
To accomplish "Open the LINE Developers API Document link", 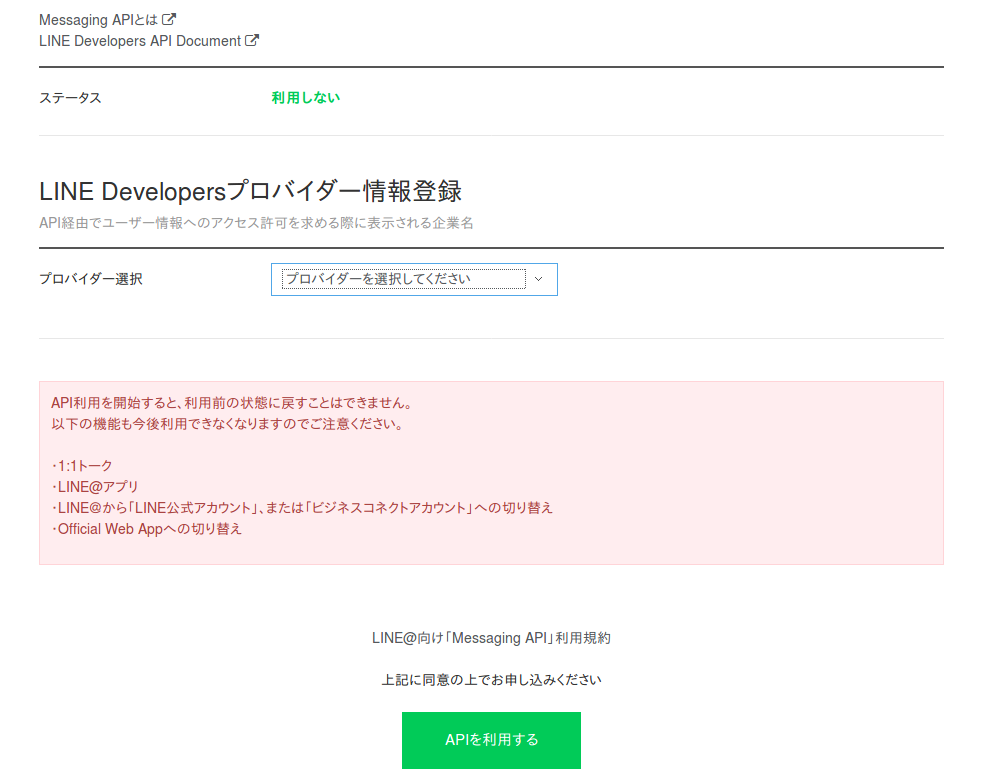I will (140, 41).
